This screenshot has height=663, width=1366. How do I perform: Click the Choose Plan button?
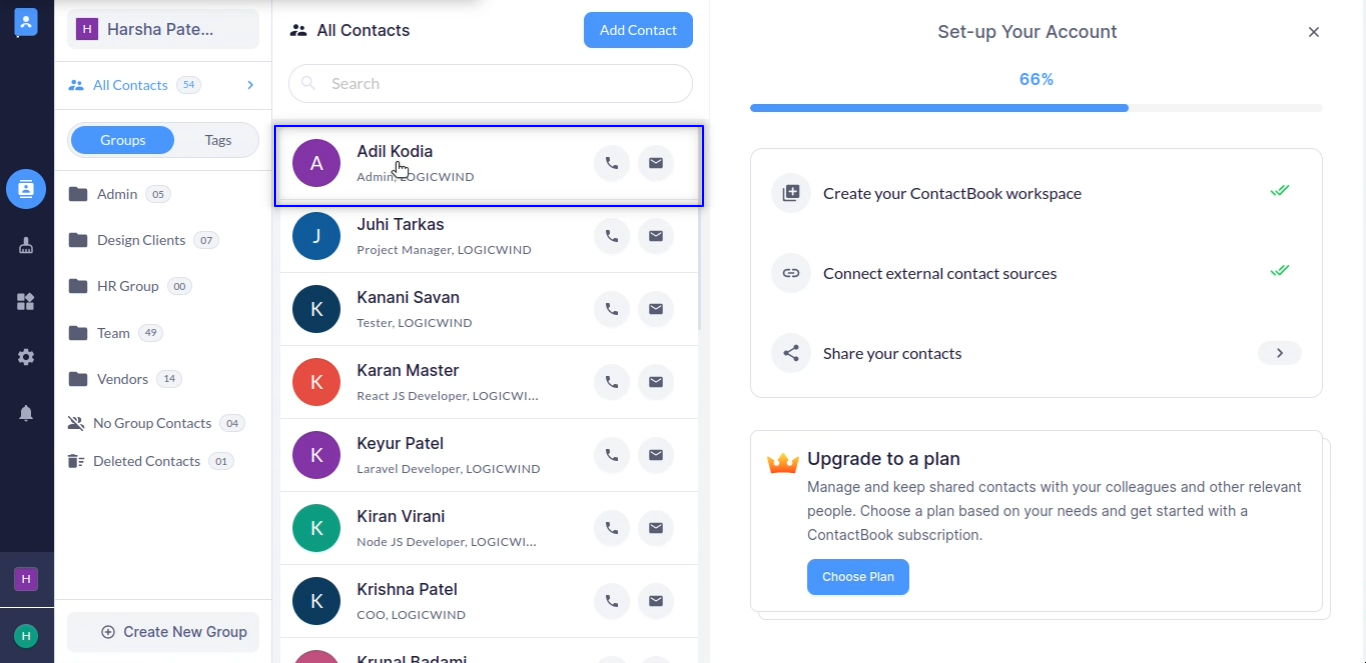(858, 577)
